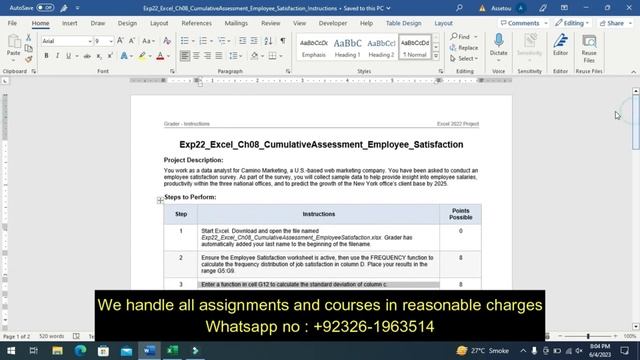The width and height of the screenshot is (640, 360).
Task: Switch to Table Design tab
Action: (403, 23)
